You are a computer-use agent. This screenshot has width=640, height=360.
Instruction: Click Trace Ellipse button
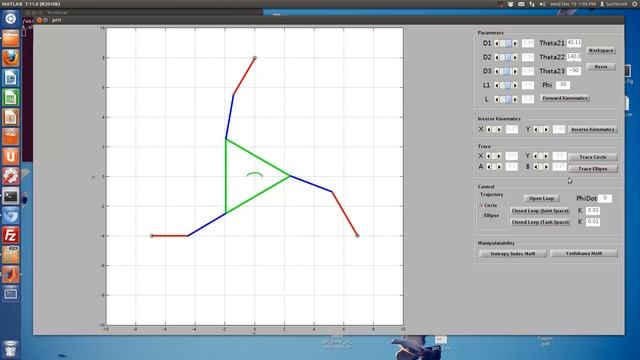point(593,169)
